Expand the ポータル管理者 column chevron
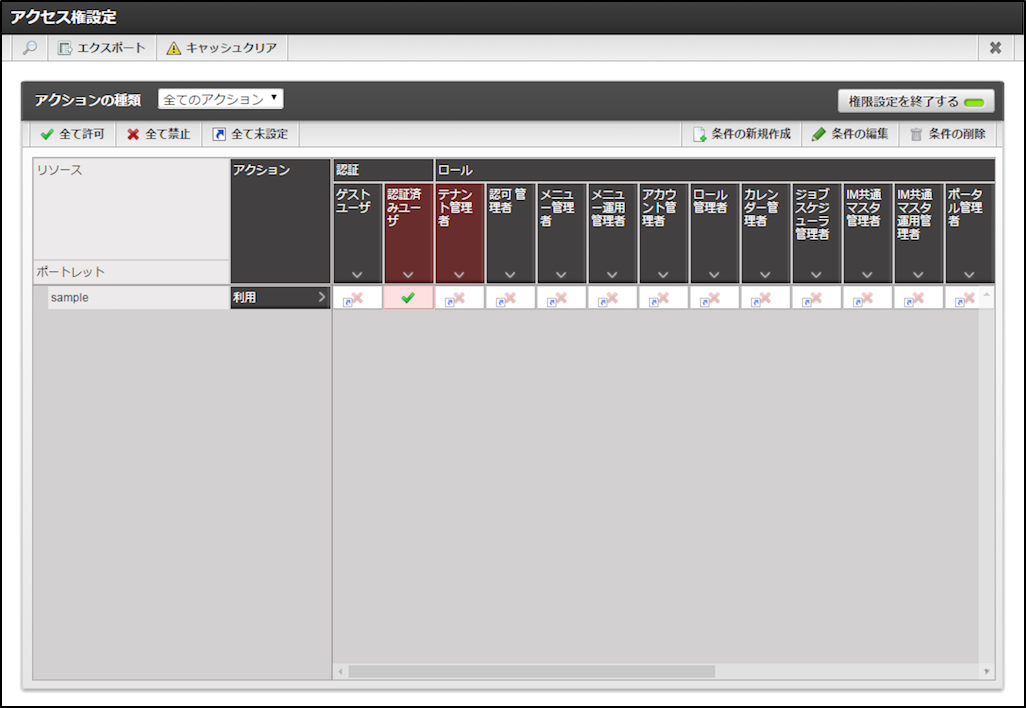This screenshot has width=1026, height=708. click(x=969, y=275)
